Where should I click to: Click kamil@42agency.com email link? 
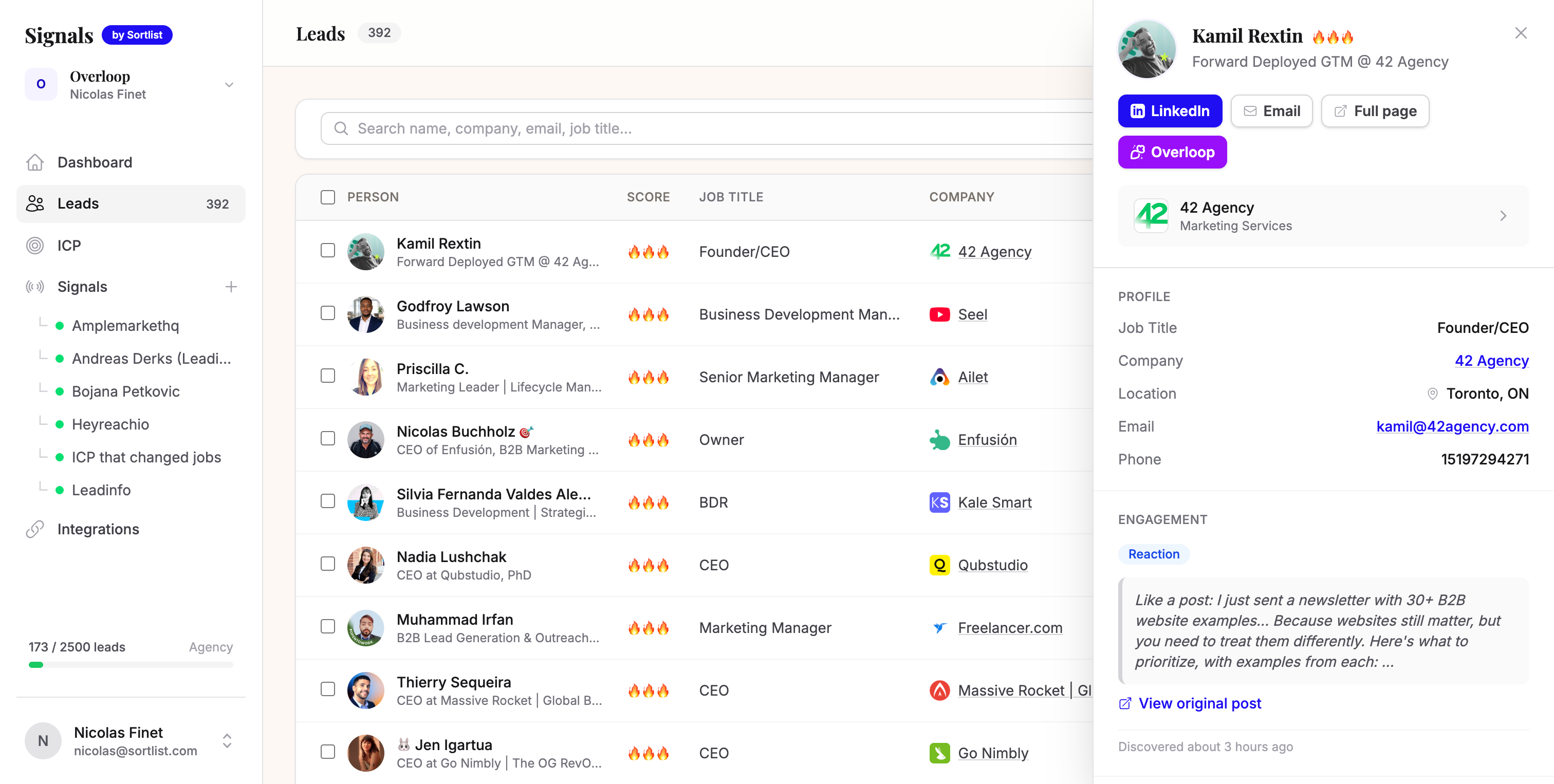point(1452,426)
